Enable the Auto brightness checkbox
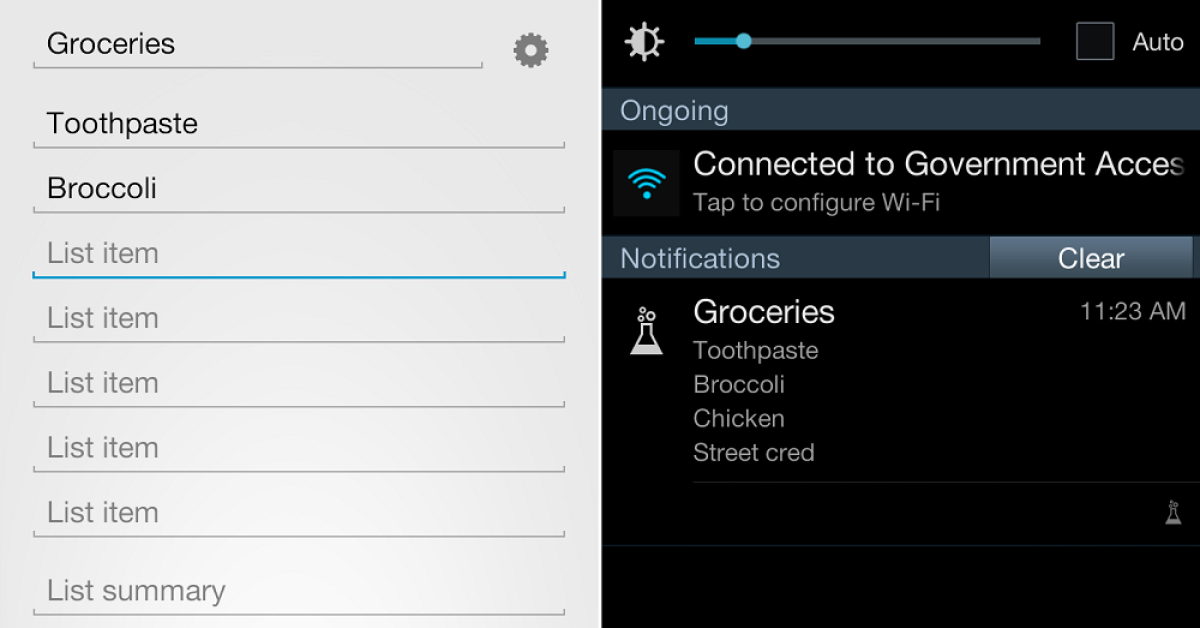 1094,42
